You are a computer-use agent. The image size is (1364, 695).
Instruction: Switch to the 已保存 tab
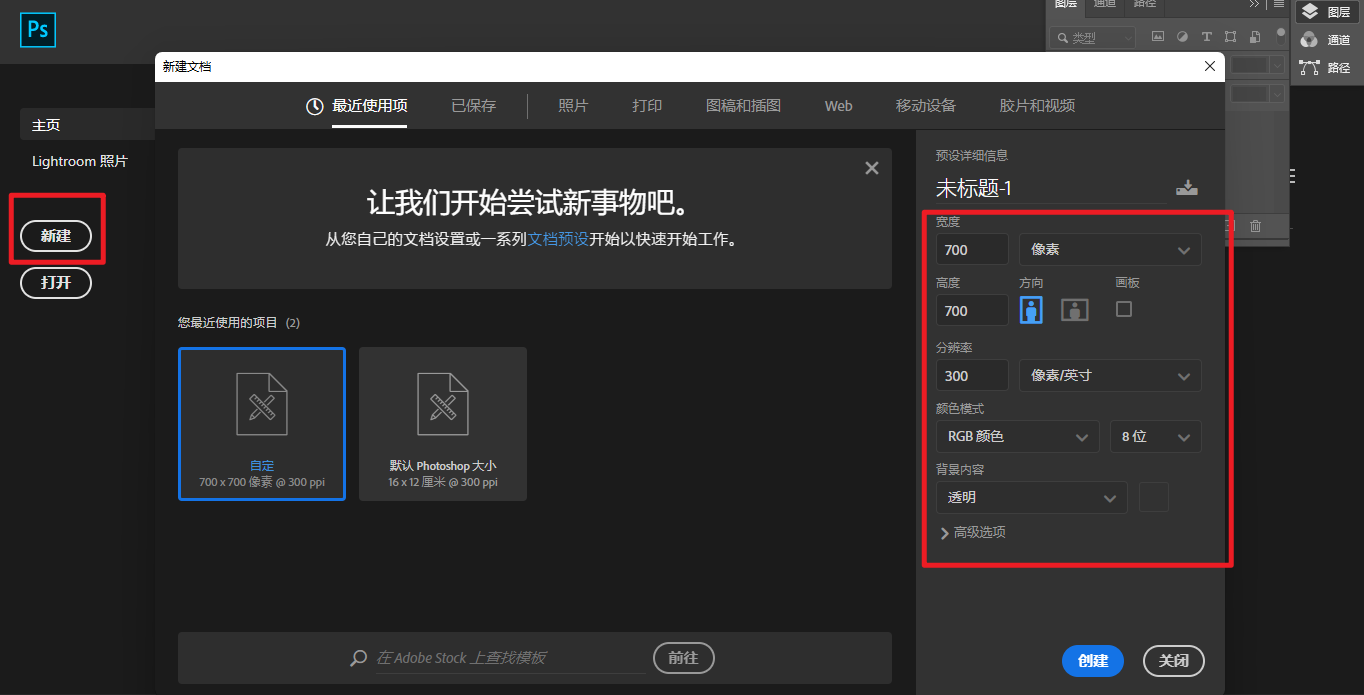point(473,106)
